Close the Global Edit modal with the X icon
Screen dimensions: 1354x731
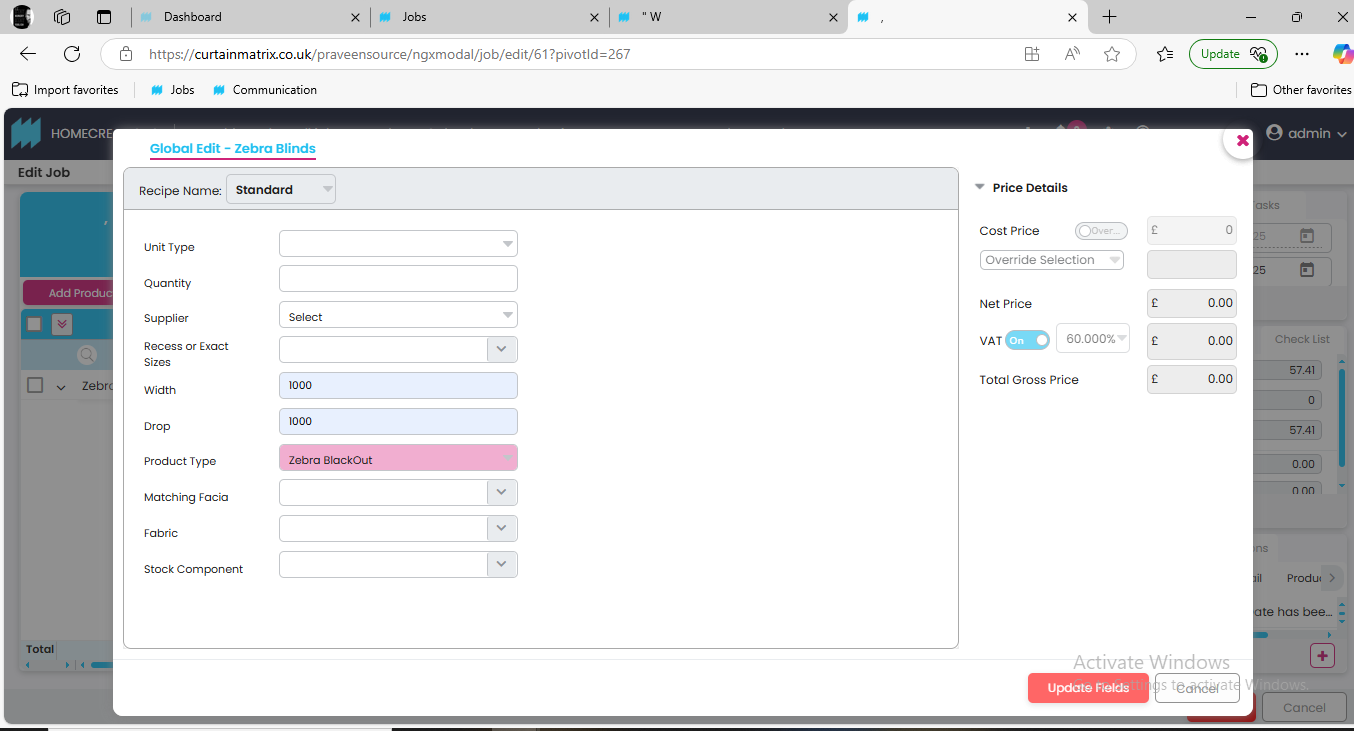[x=1242, y=141]
